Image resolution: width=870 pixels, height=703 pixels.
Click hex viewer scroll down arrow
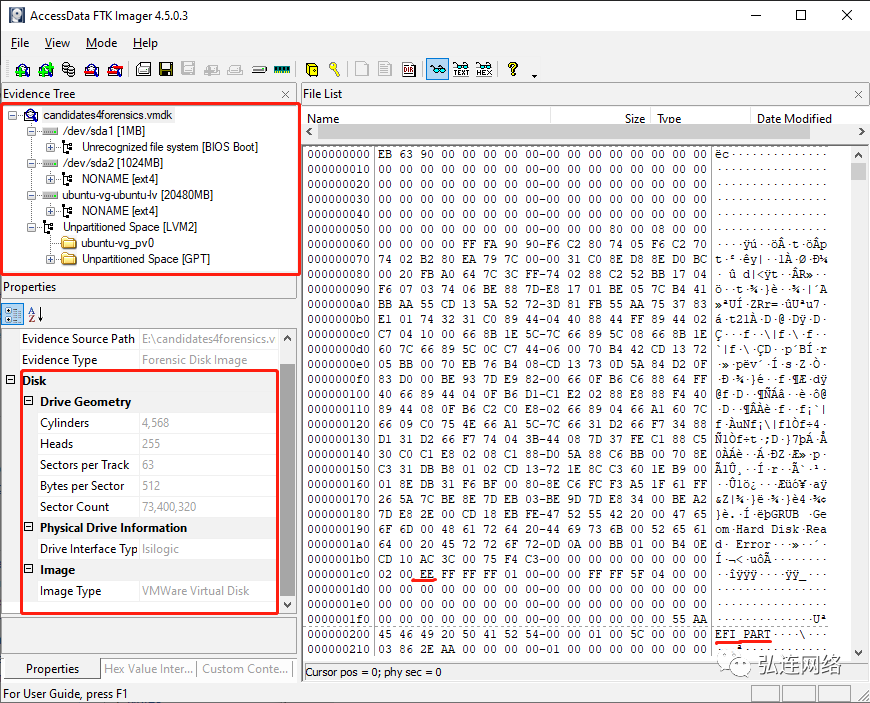coord(858,653)
